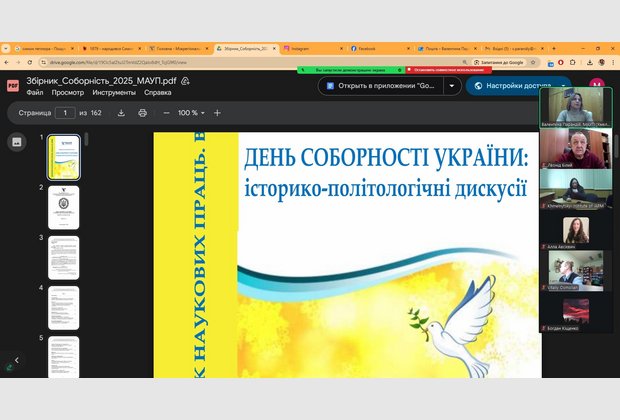Zoom out with the minus icon
Image resolution: width=620 pixels, height=420 pixels.
coord(167,113)
